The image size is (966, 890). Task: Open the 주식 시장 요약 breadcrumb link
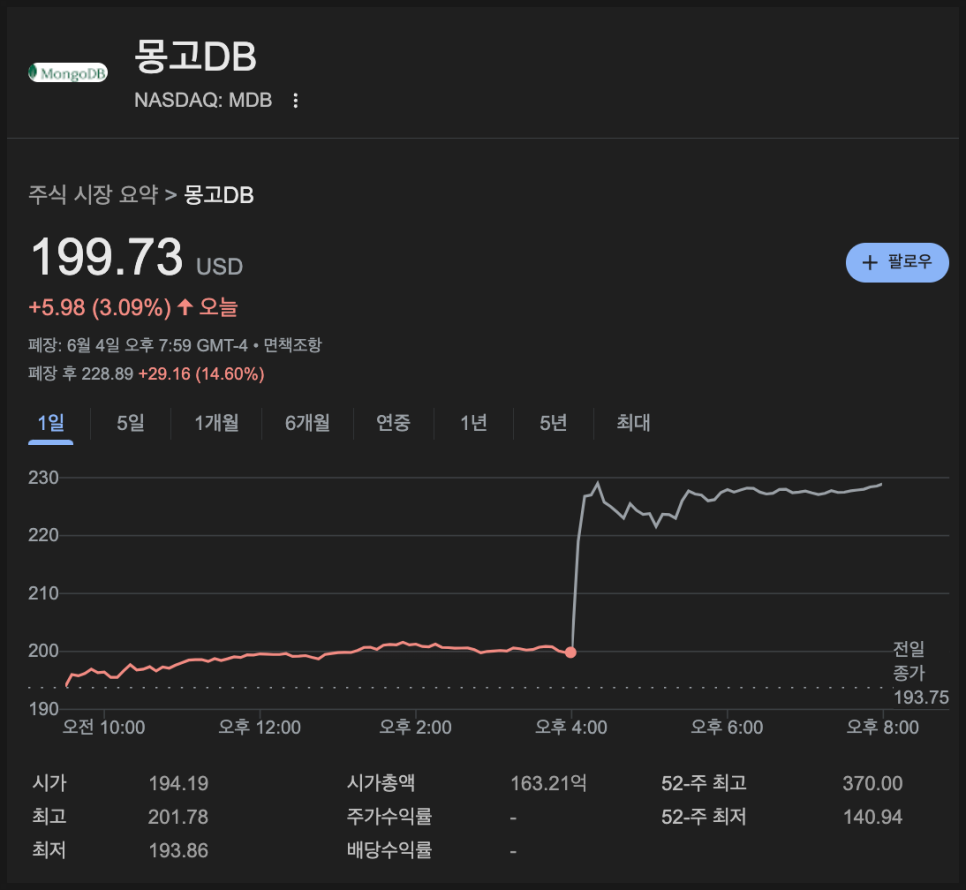pyautogui.click(x=93, y=195)
